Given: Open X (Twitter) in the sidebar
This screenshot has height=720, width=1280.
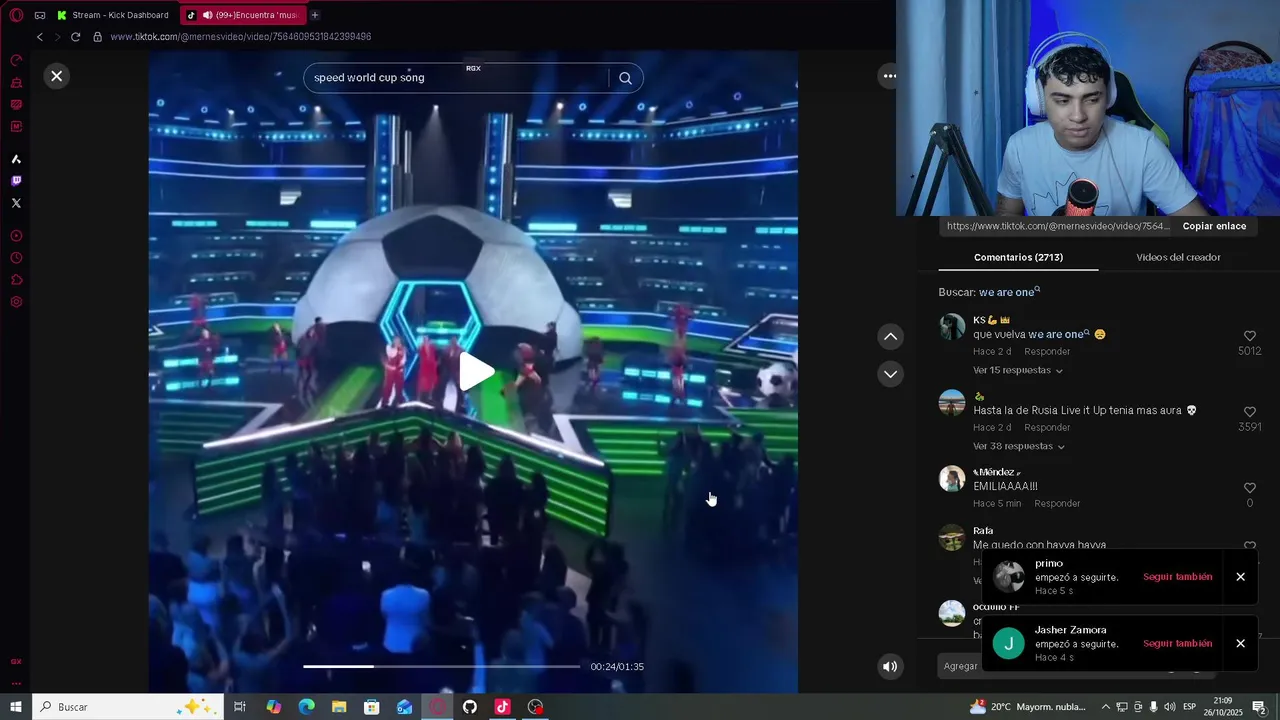Looking at the screenshot, I should coord(16,203).
